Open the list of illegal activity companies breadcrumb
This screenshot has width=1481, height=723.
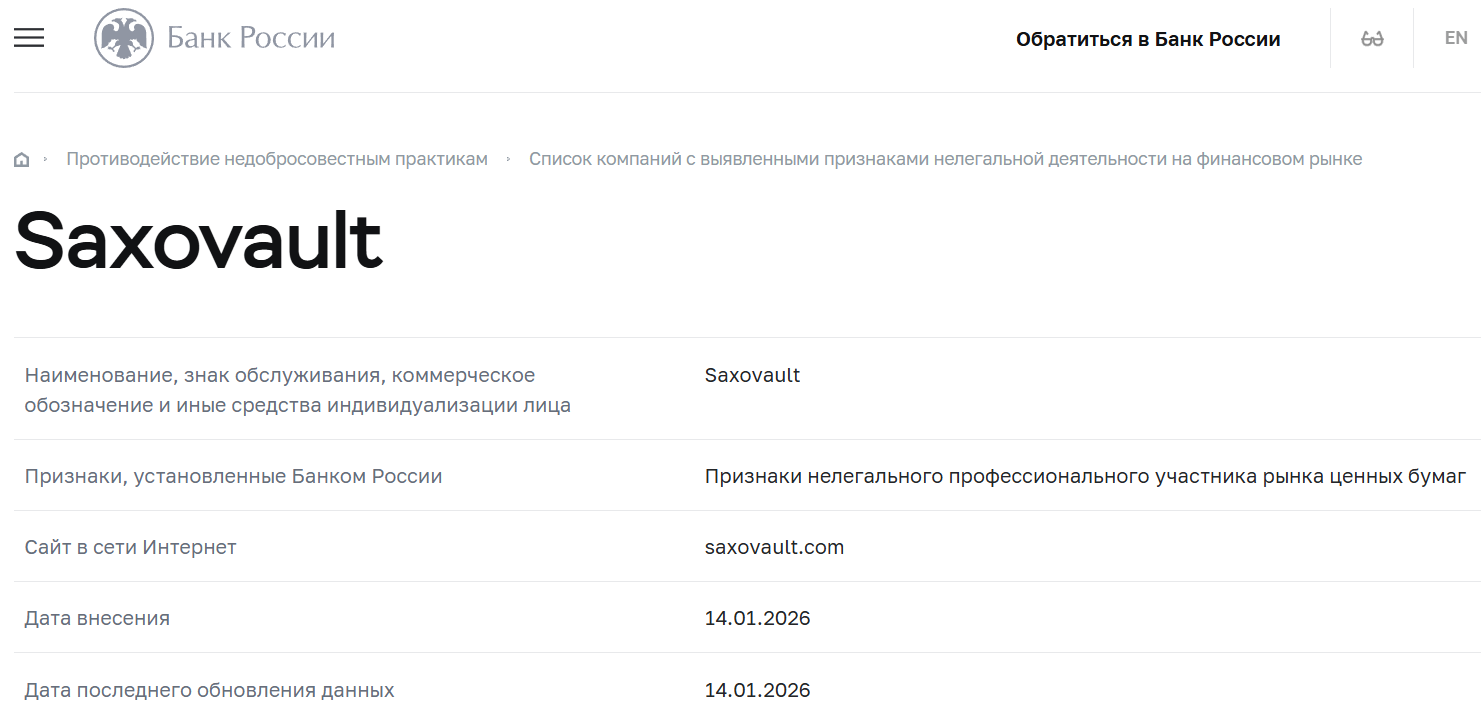coord(946,158)
